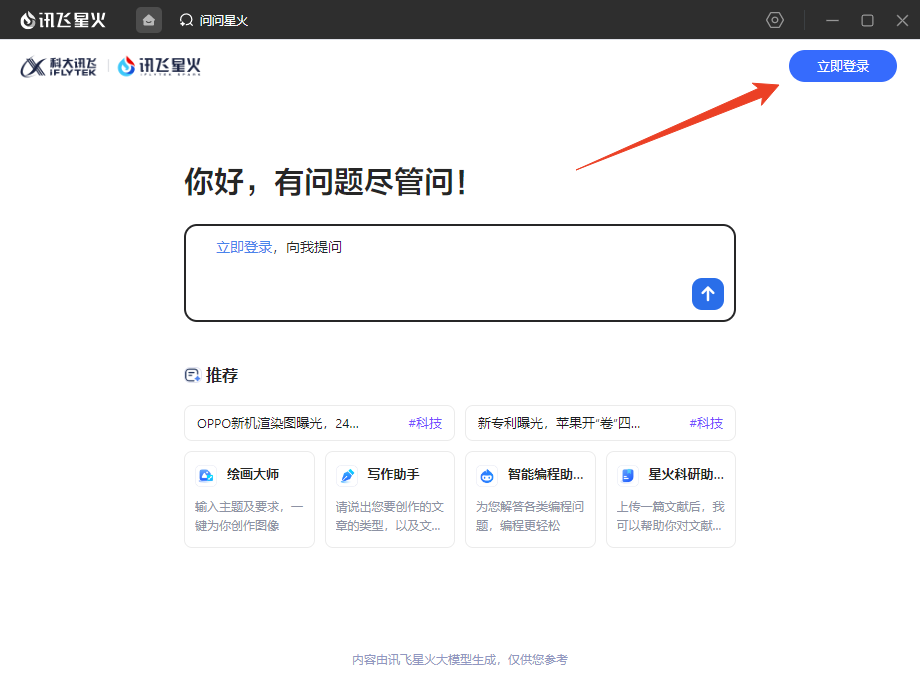
Task: Open the 写作助手 card title
Action: [x=393, y=474]
